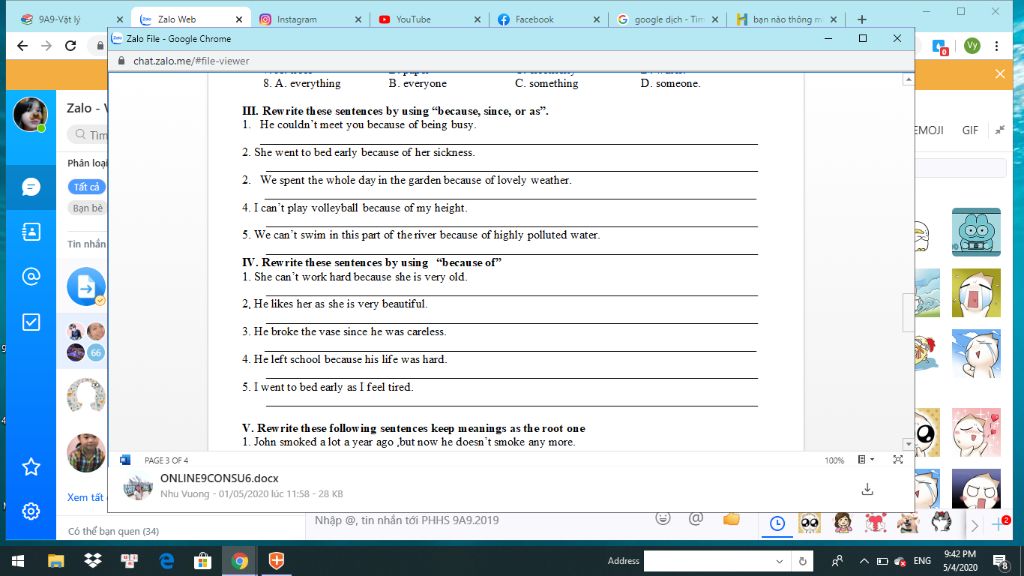The width and height of the screenshot is (1024, 576).
Task: Click the Zalo search box
Action: click(89, 135)
